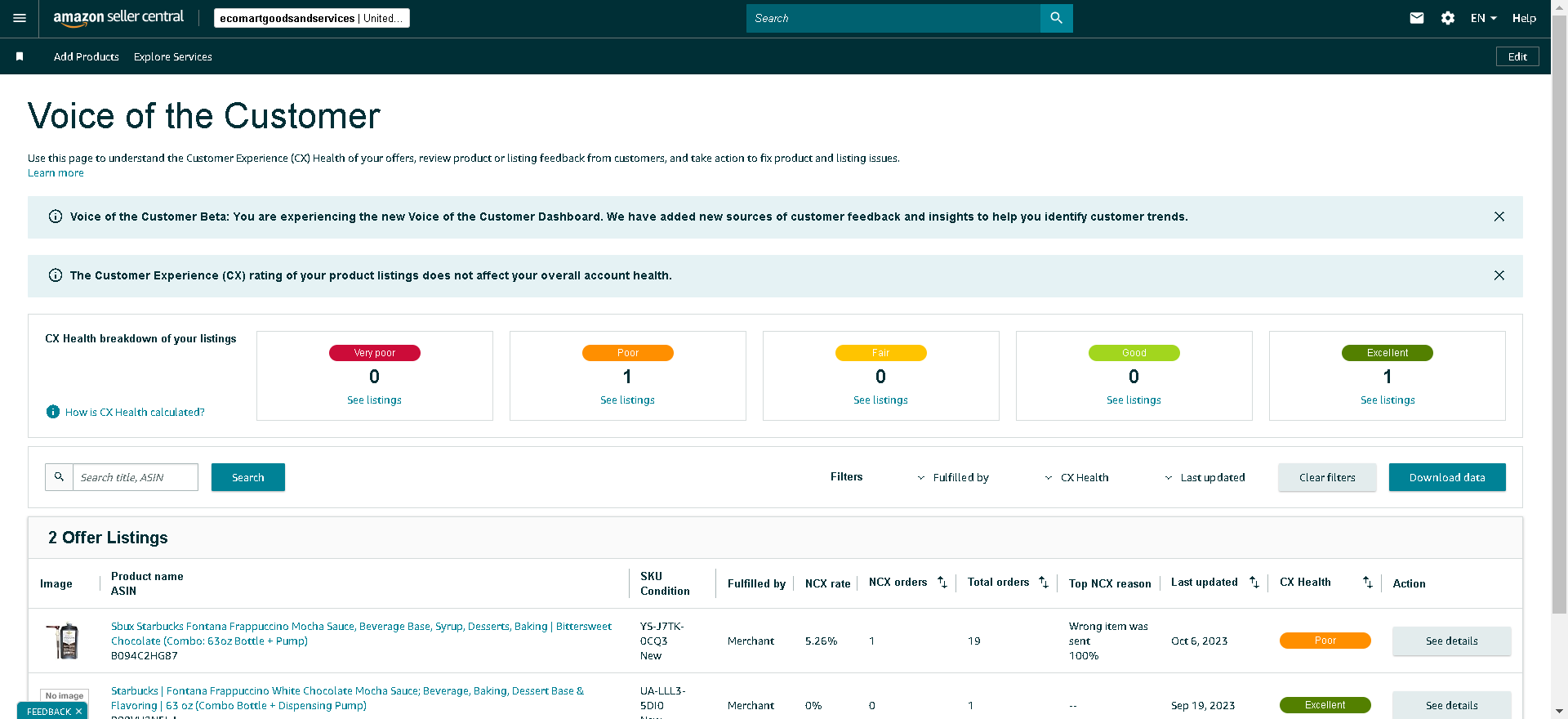Click the 5.26% NCX rate cell
This screenshot has height=719, width=1568.
[x=821, y=641]
